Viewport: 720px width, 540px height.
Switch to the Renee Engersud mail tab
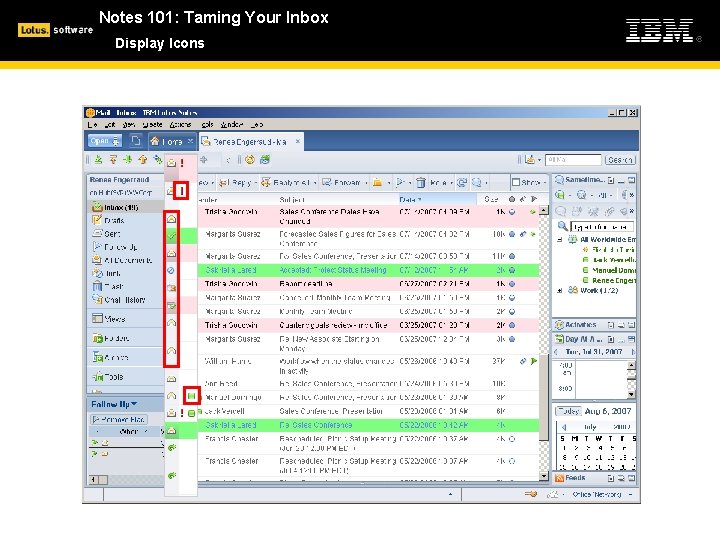(x=248, y=142)
